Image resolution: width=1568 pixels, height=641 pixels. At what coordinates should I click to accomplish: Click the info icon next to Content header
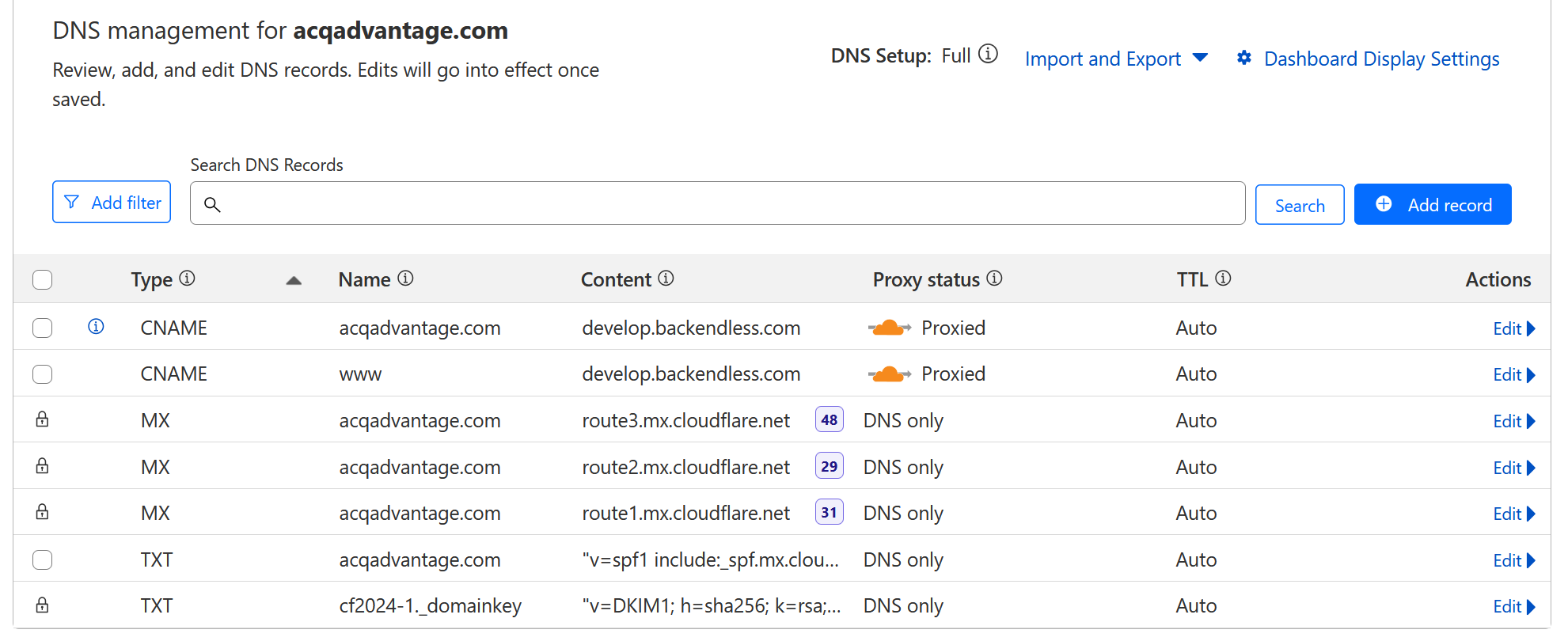point(666,278)
